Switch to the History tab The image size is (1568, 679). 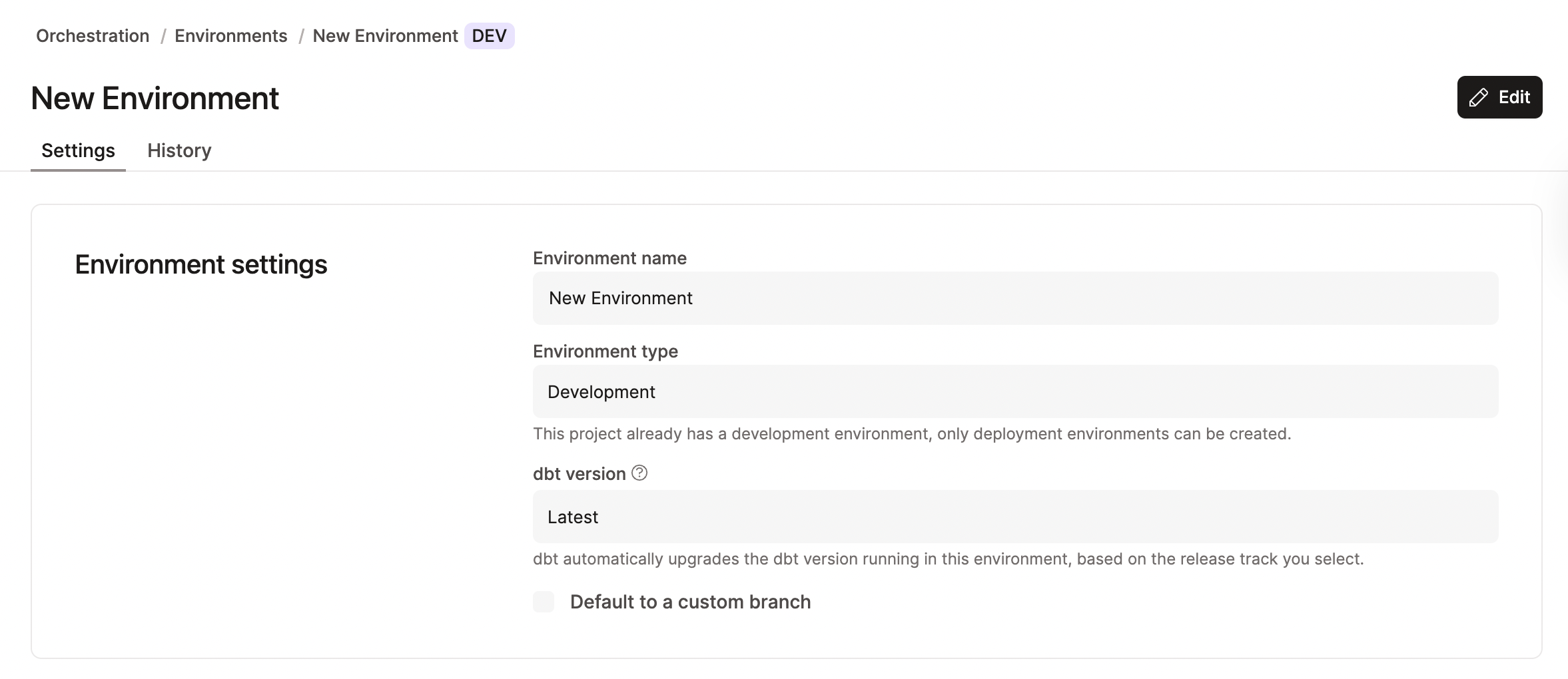click(179, 150)
